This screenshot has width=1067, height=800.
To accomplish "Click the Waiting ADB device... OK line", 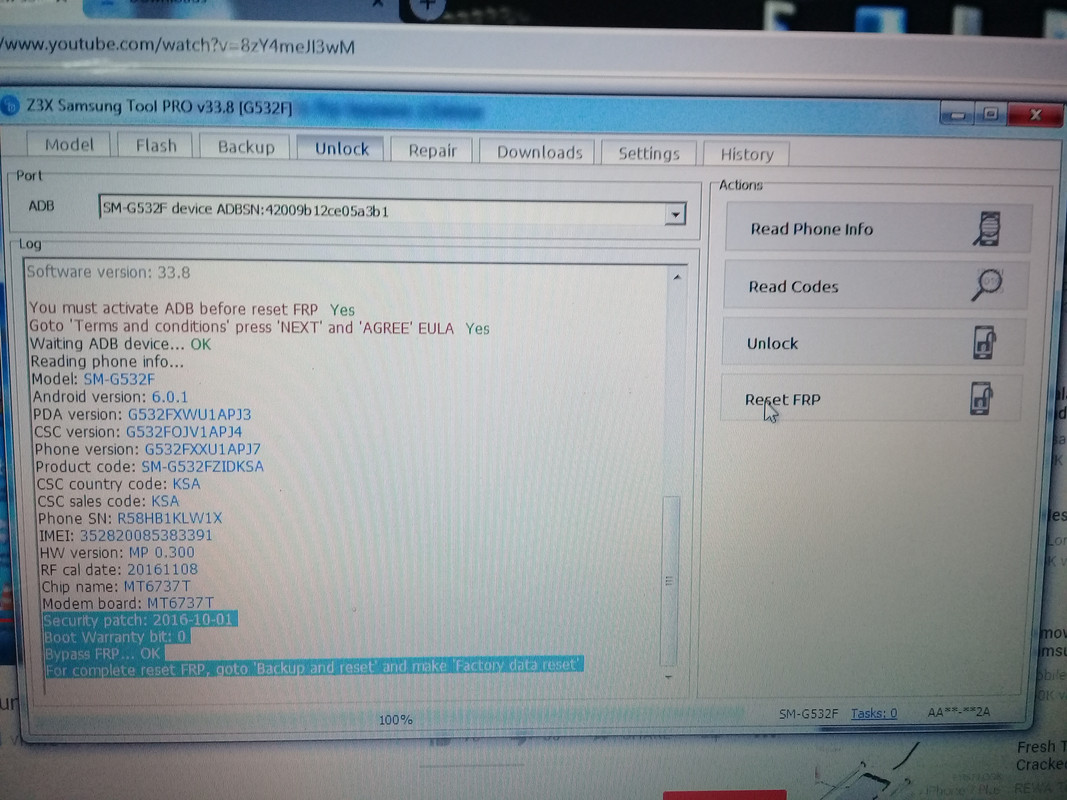I will tap(120, 344).
